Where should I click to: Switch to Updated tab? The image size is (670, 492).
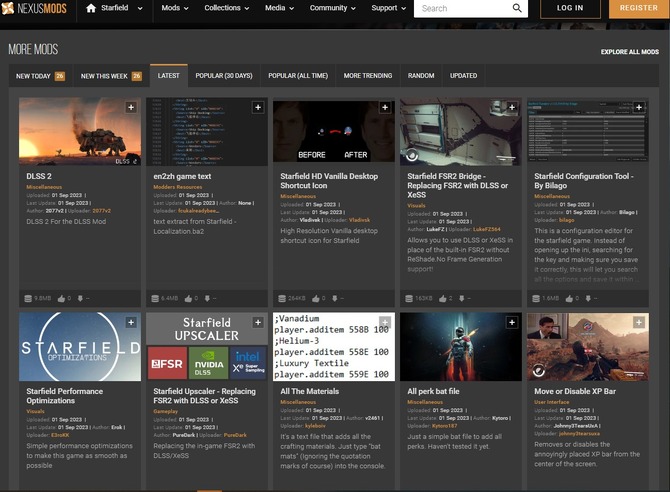464,76
